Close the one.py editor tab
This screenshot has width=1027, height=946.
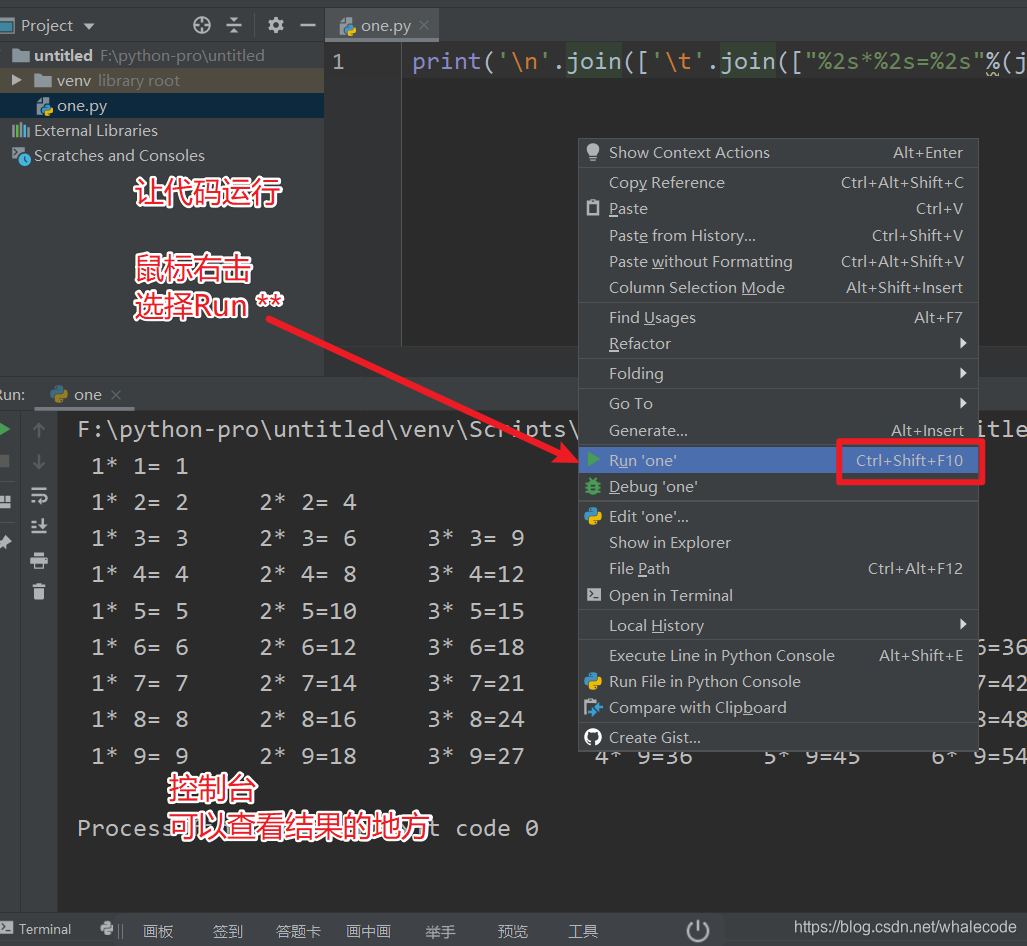pyautogui.click(x=424, y=25)
